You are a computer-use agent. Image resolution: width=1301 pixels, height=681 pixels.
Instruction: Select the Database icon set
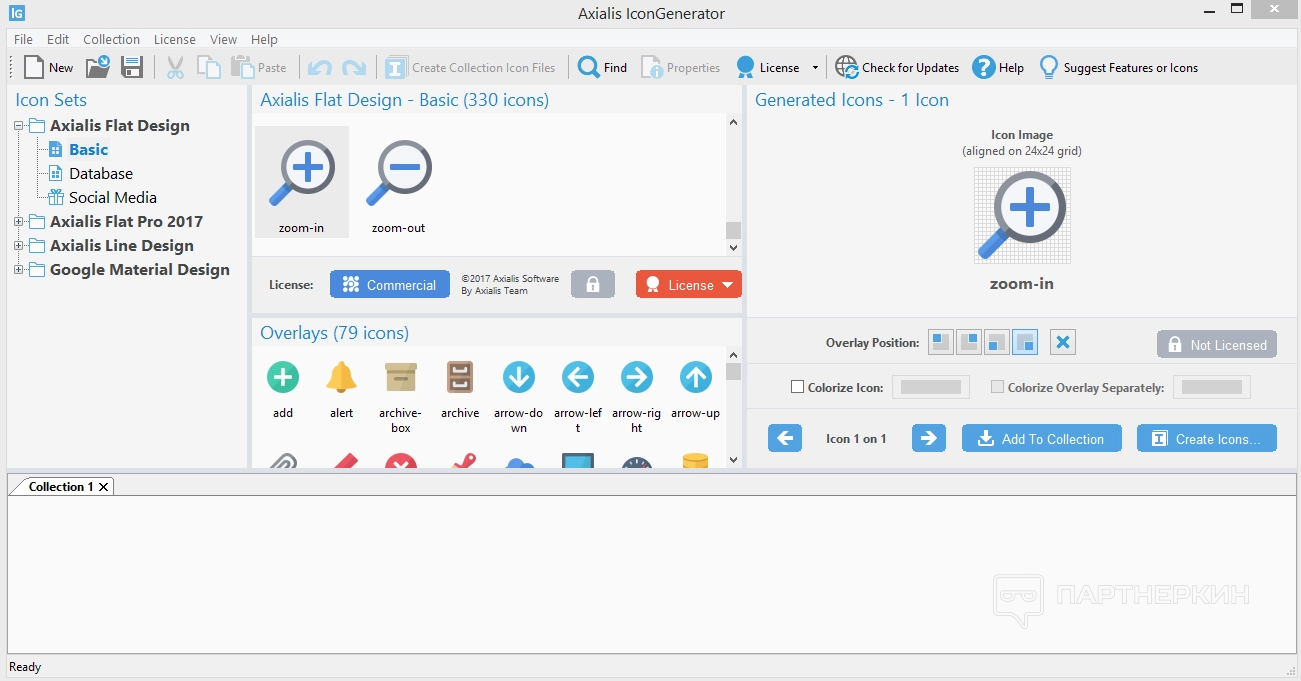[100, 173]
